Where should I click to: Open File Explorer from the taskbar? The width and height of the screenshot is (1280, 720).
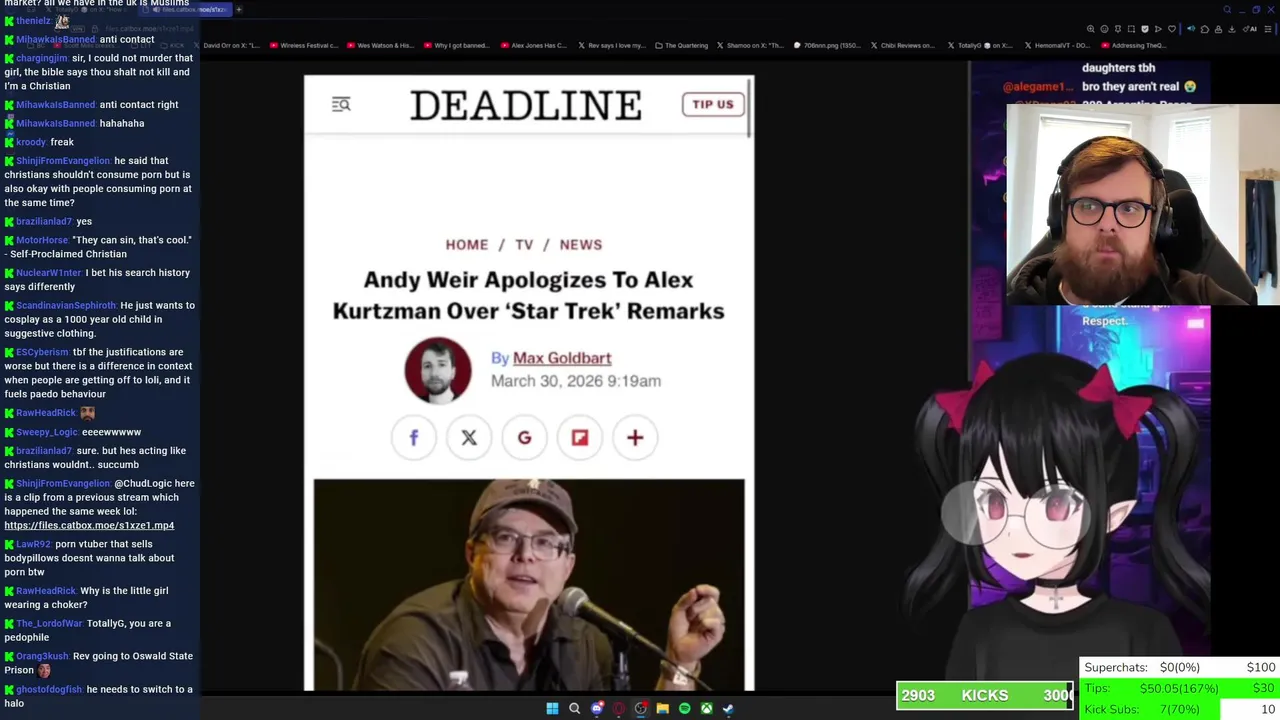coord(662,708)
